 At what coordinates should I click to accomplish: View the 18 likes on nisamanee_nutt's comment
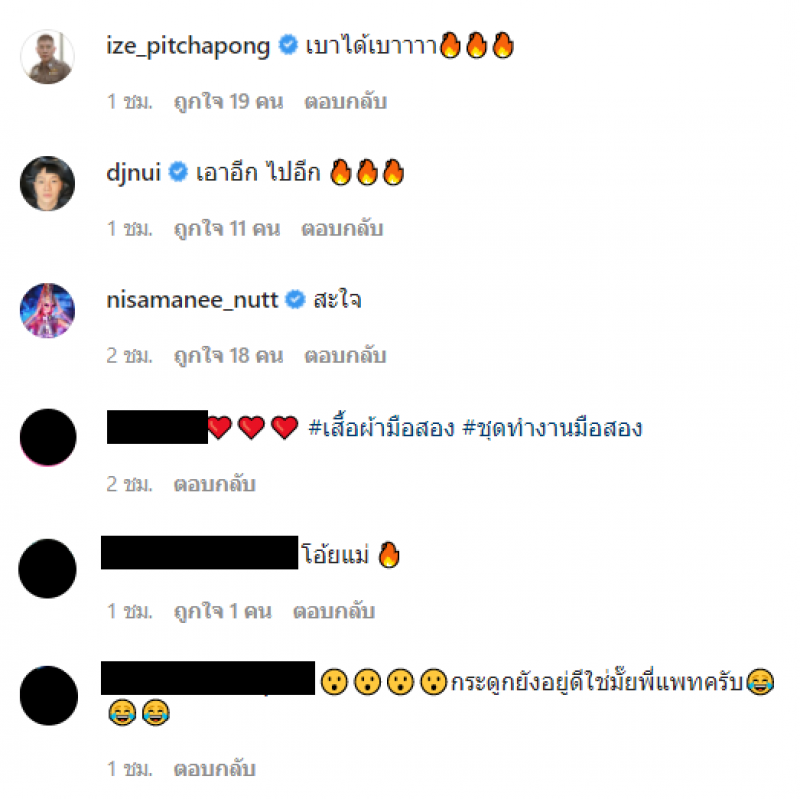(229, 356)
